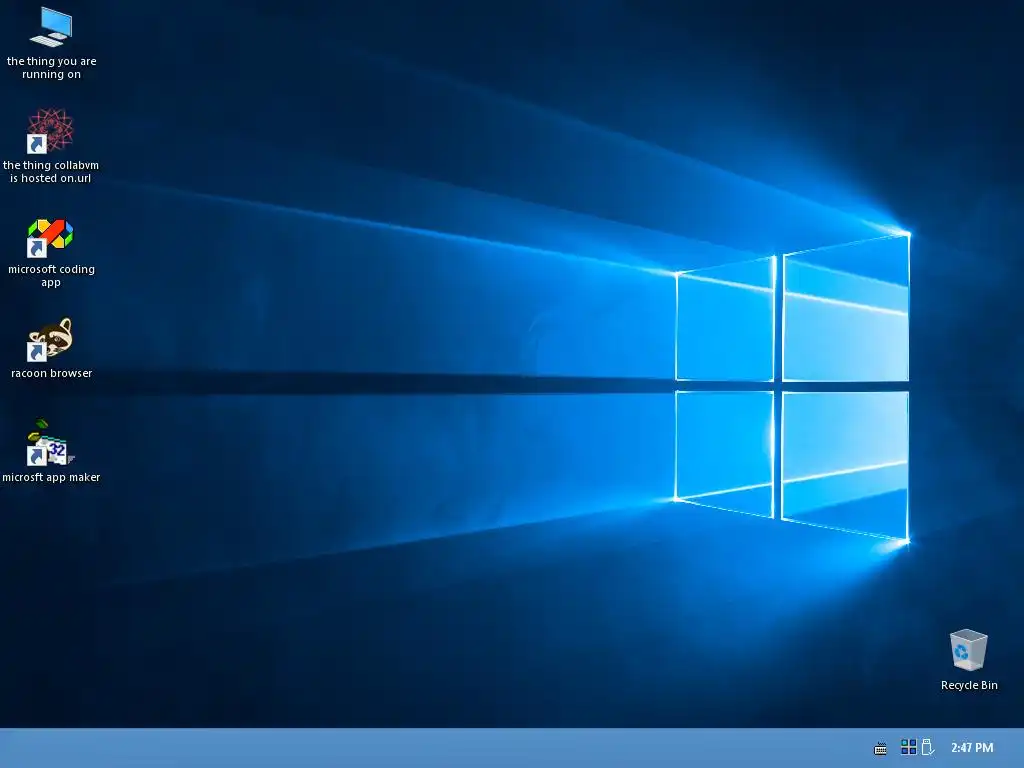
Task: Click the Safely Remove Hardware USB icon
Action: (x=927, y=747)
